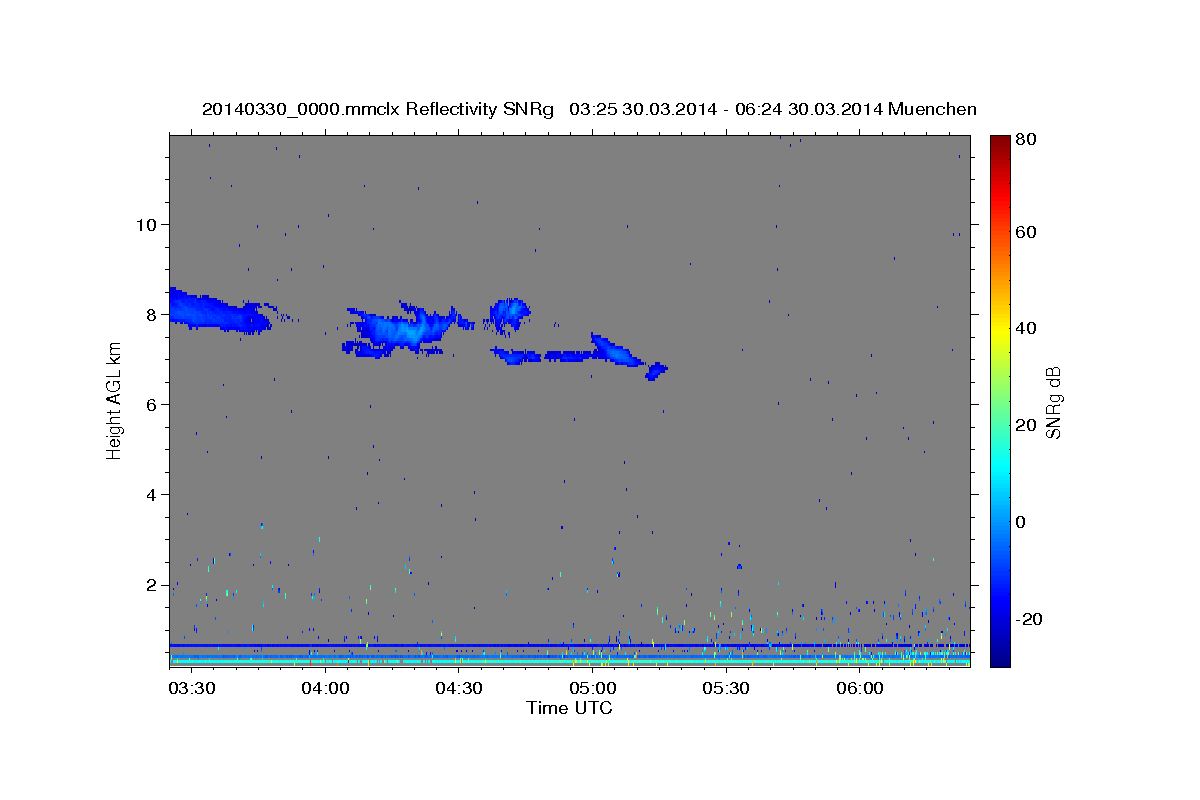Click the height tick label 2
This screenshot has height=800, width=1200.
tap(151, 584)
